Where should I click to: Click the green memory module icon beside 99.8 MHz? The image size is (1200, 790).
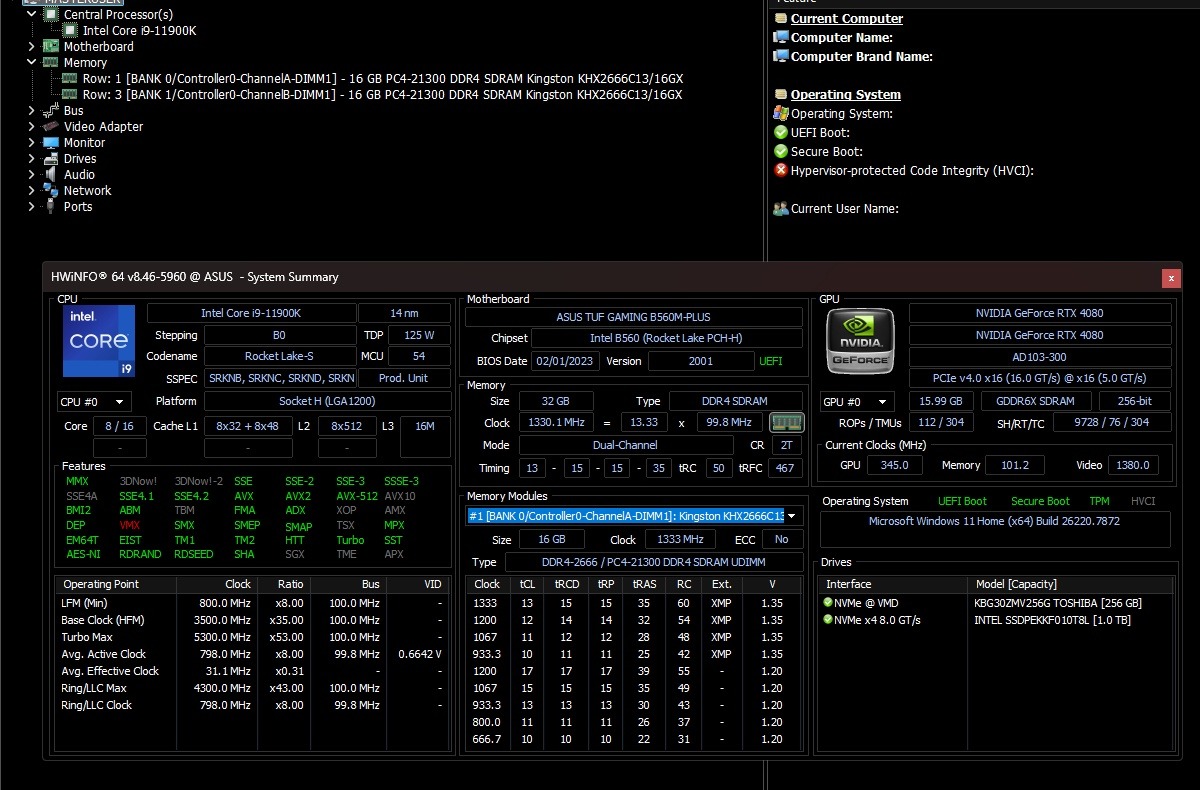coord(787,422)
